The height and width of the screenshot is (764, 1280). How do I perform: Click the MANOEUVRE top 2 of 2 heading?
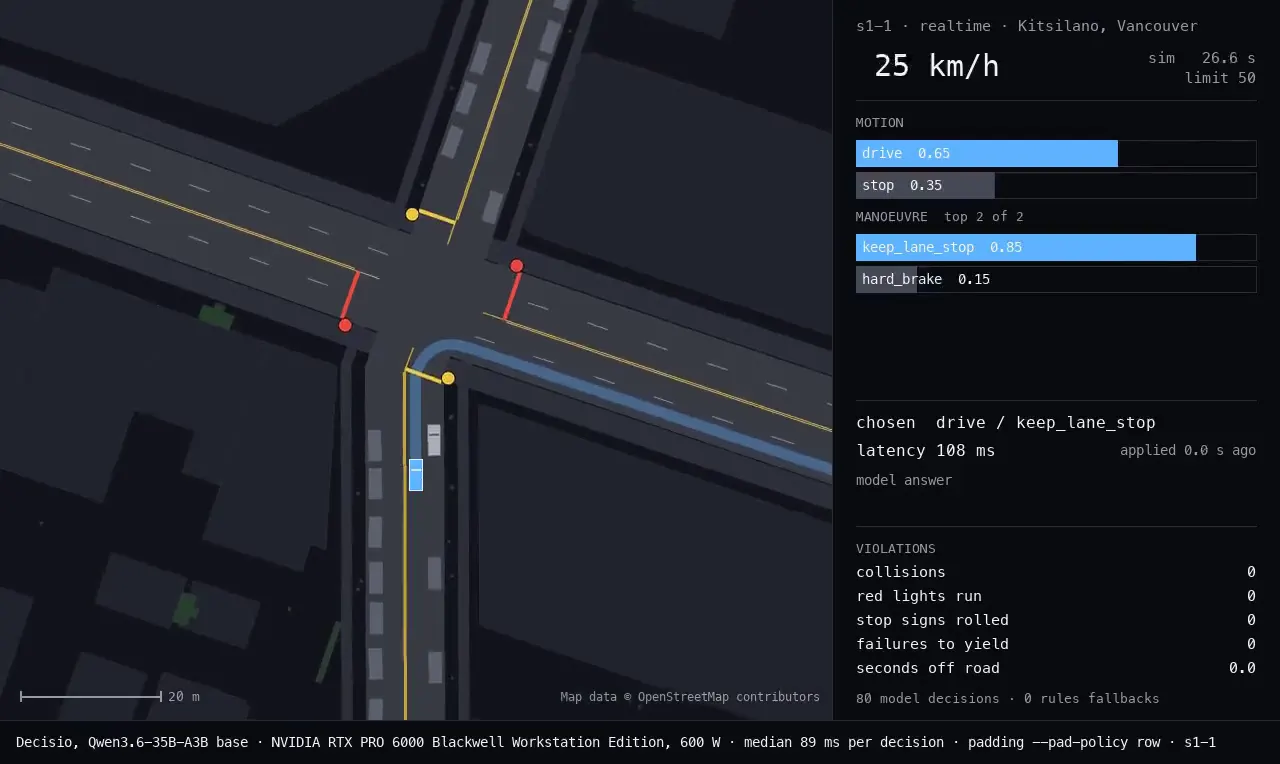939,217
